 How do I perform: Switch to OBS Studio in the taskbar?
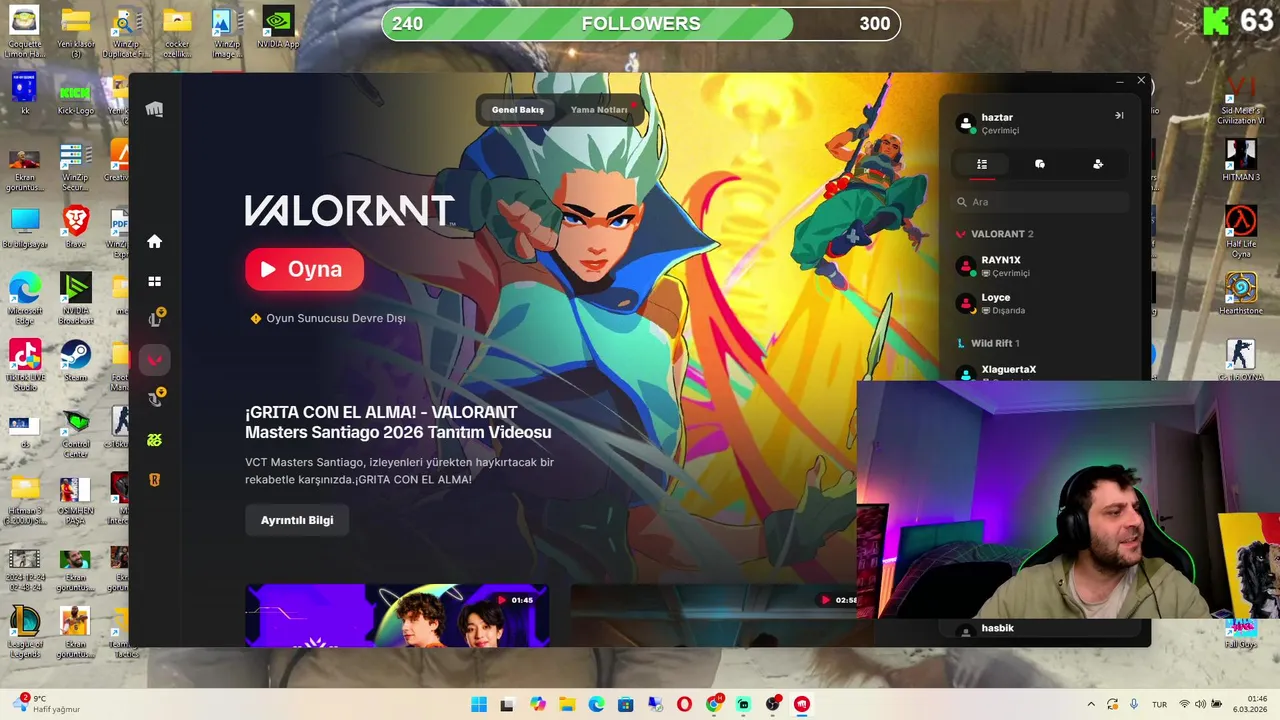coord(772,704)
